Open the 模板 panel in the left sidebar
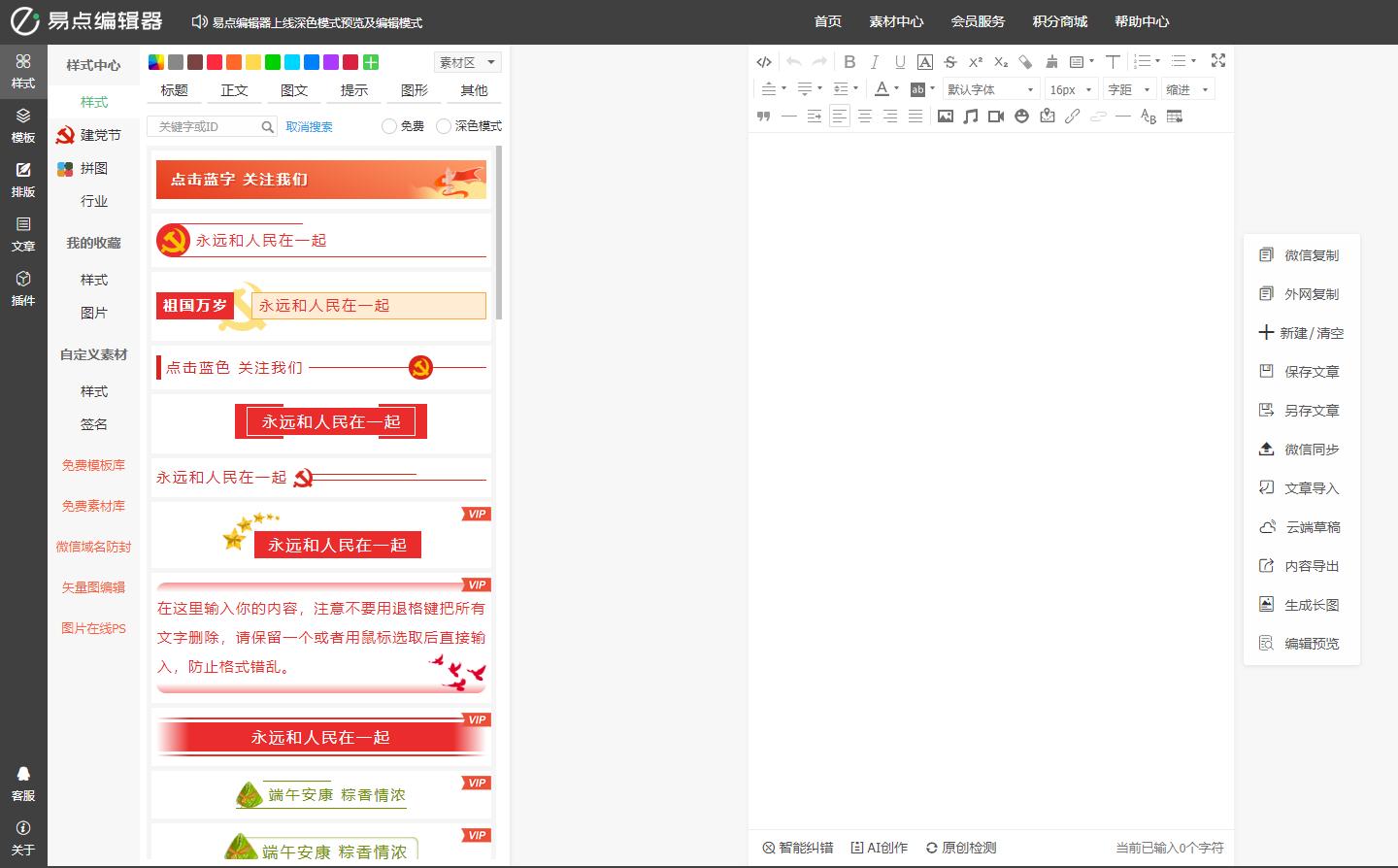 coord(22,124)
